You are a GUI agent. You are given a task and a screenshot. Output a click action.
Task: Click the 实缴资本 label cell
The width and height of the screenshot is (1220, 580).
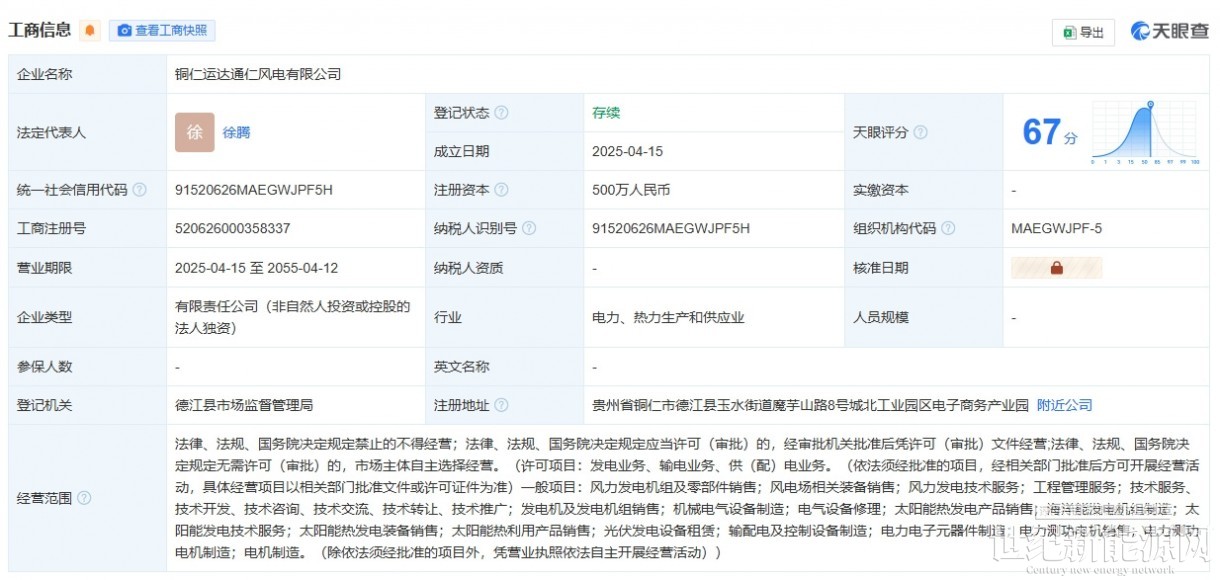coord(924,190)
